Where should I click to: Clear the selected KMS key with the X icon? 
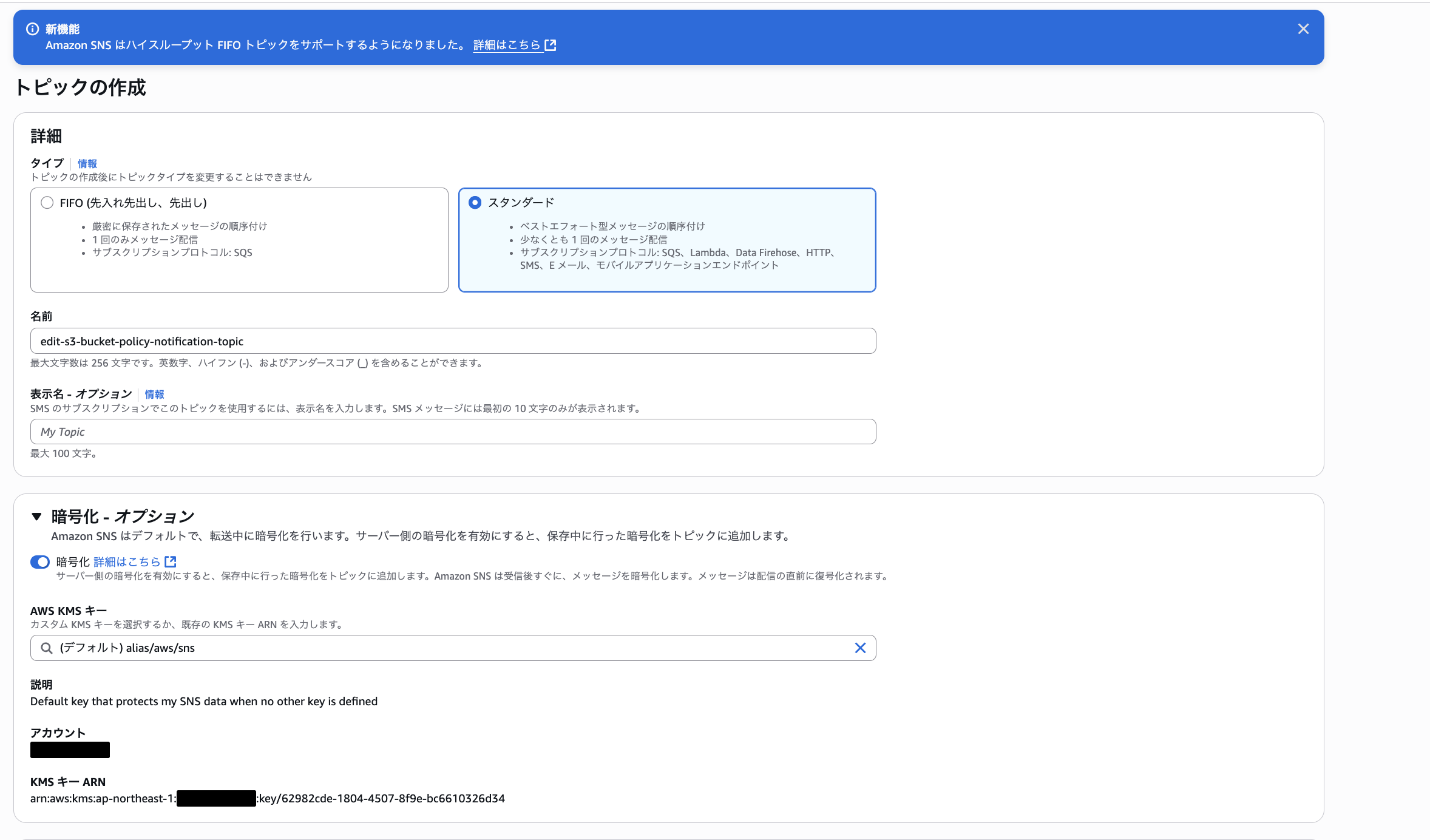[x=860, y=648]
